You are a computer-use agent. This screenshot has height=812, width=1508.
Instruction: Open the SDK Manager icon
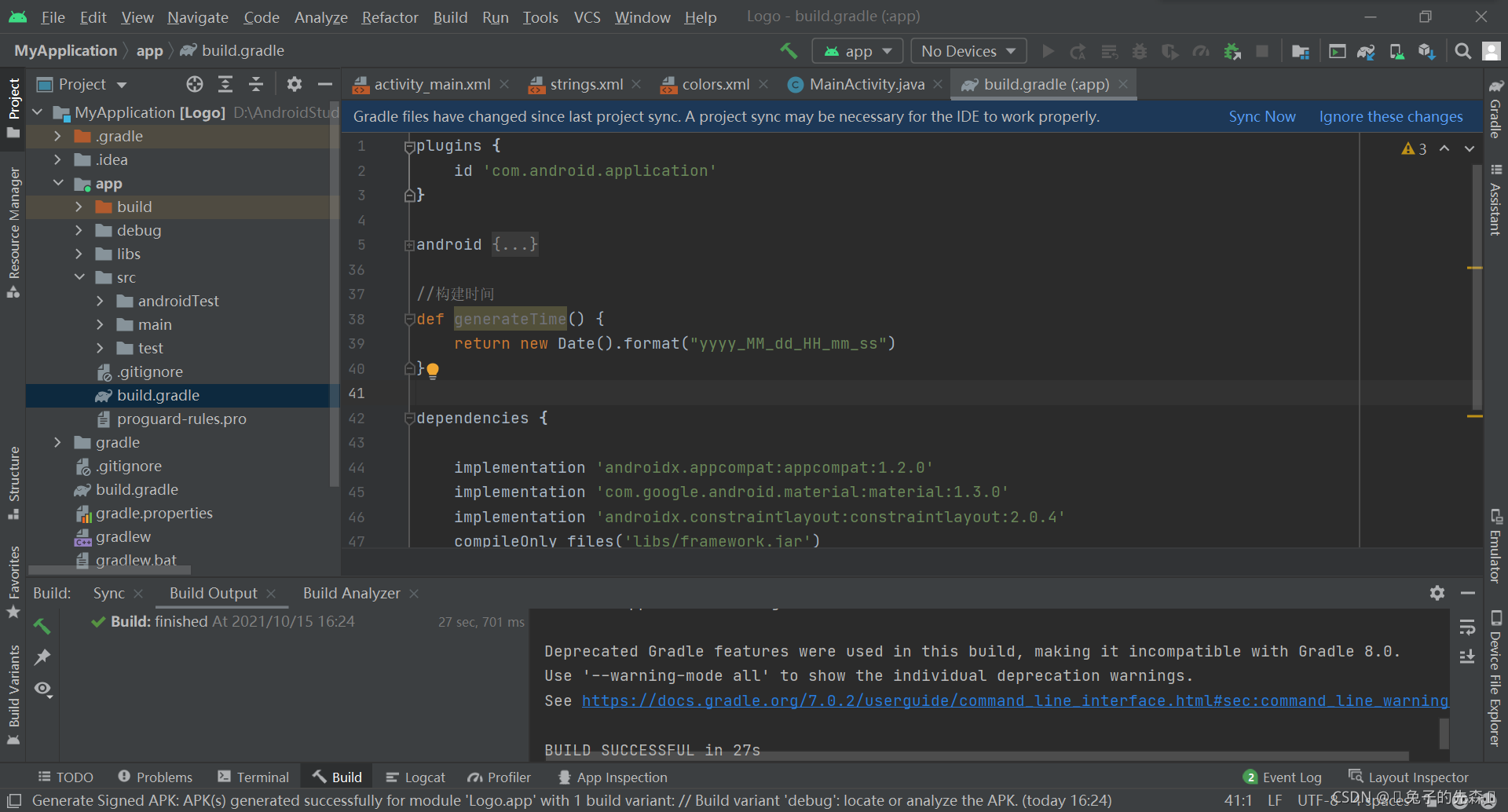coord(1427,51)
